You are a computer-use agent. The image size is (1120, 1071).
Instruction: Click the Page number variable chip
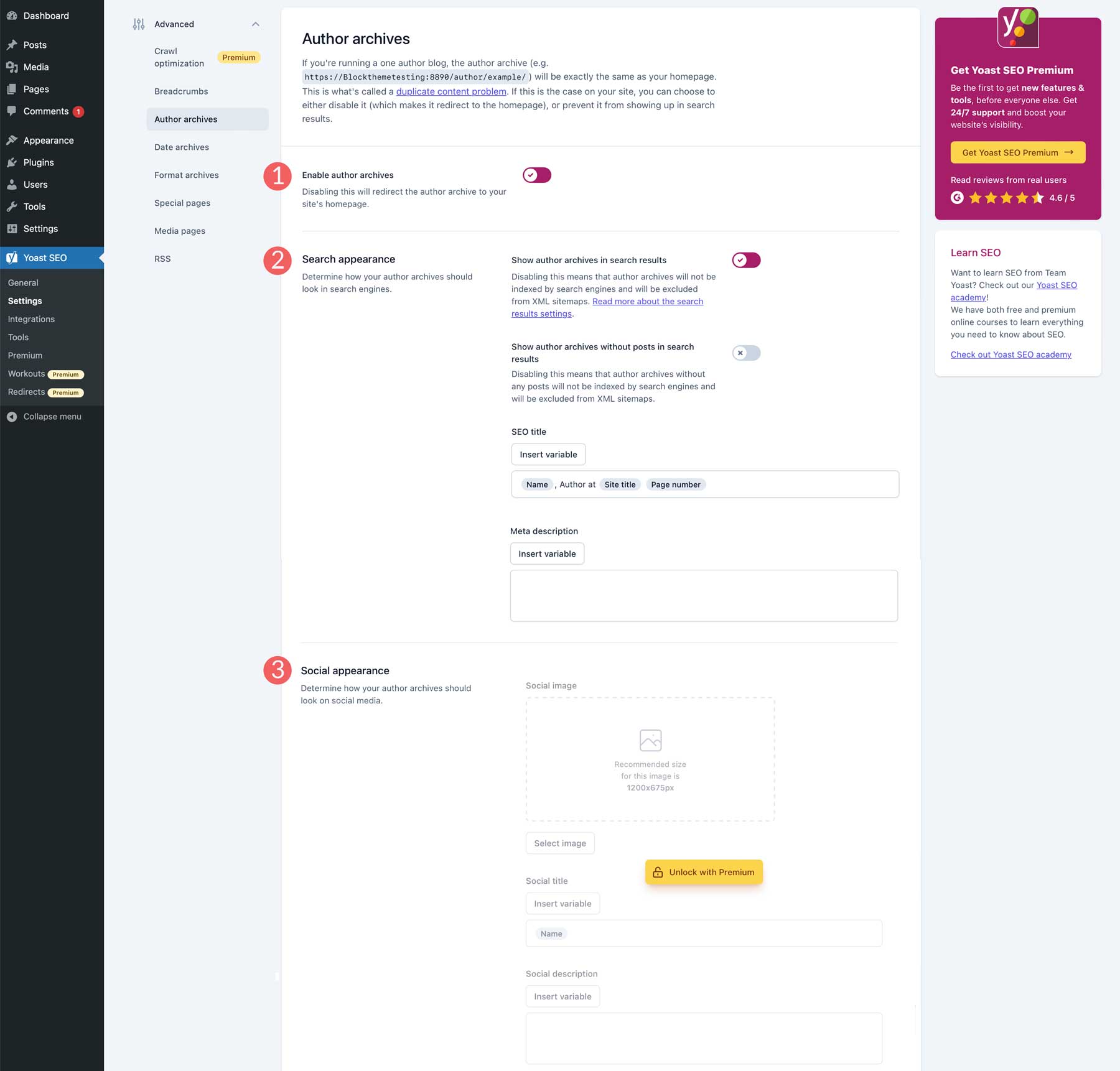click(676, 484)
